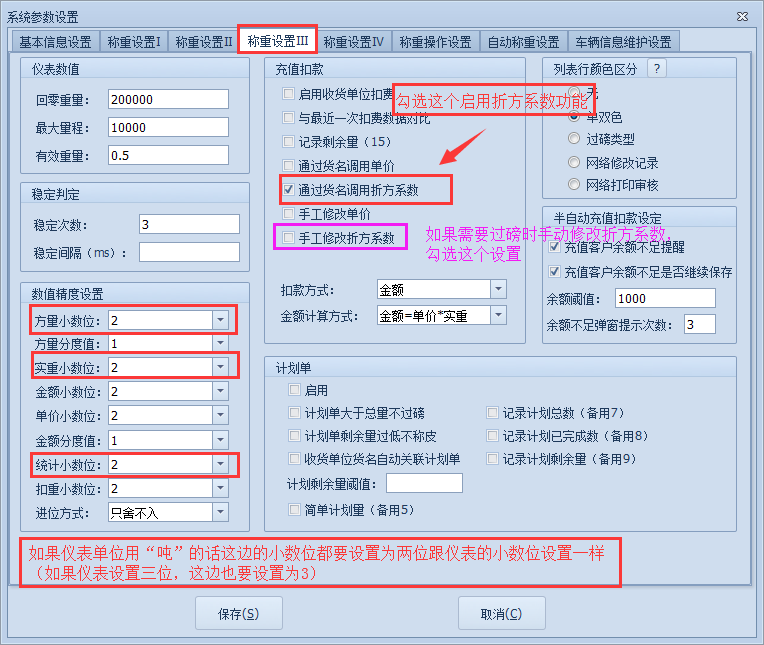Click 余额不足弹窗提示次数 field
This screenshot has width=764, height=645.
coord(700,324)
